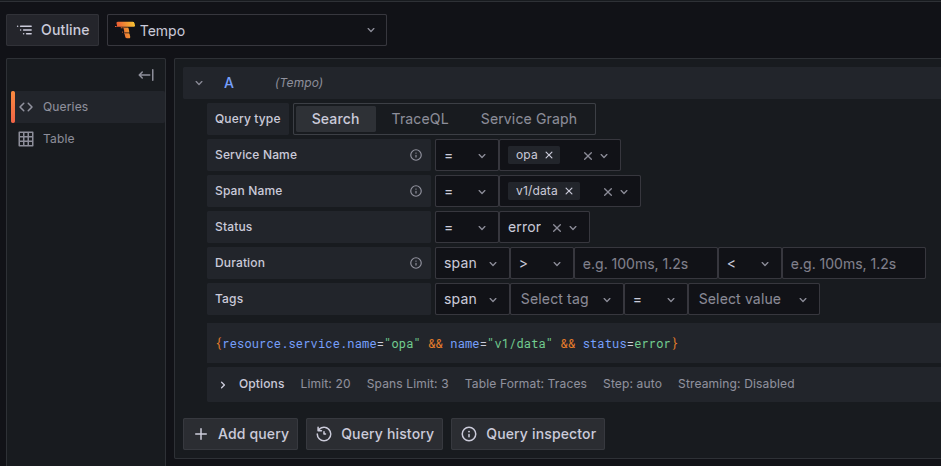Clear all Span Name values
Image resolution: width=941 pixels, height=466 pixels.
[x=608, y=192]
